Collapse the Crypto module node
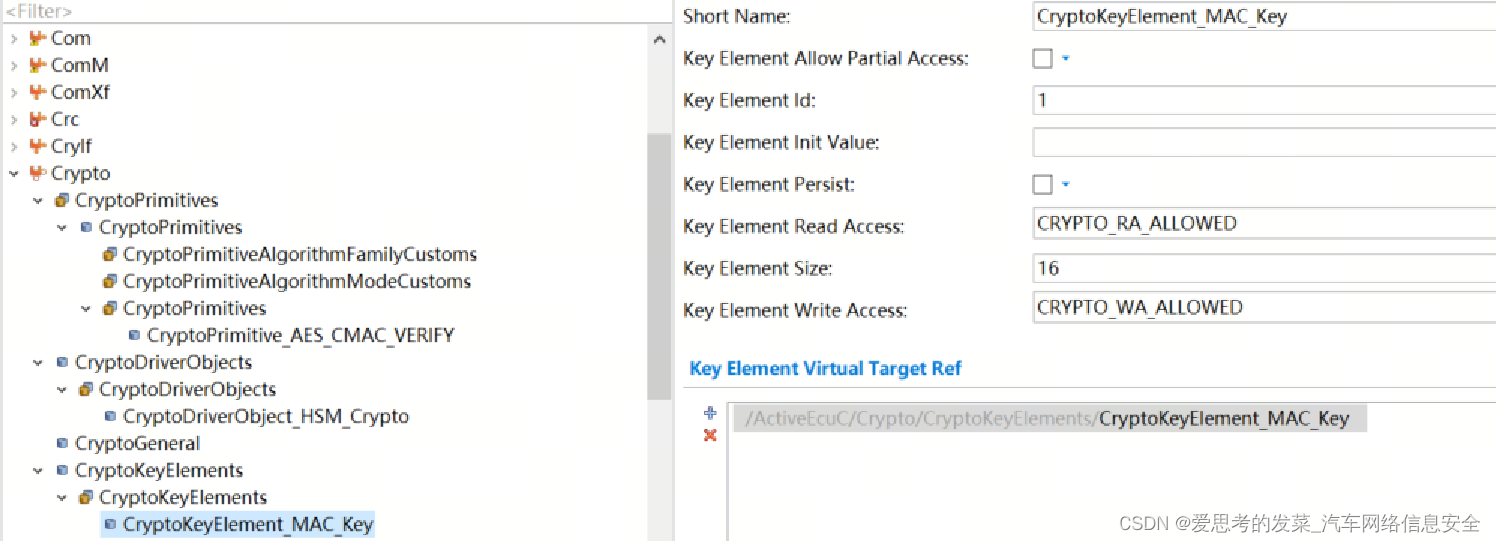 14,173
